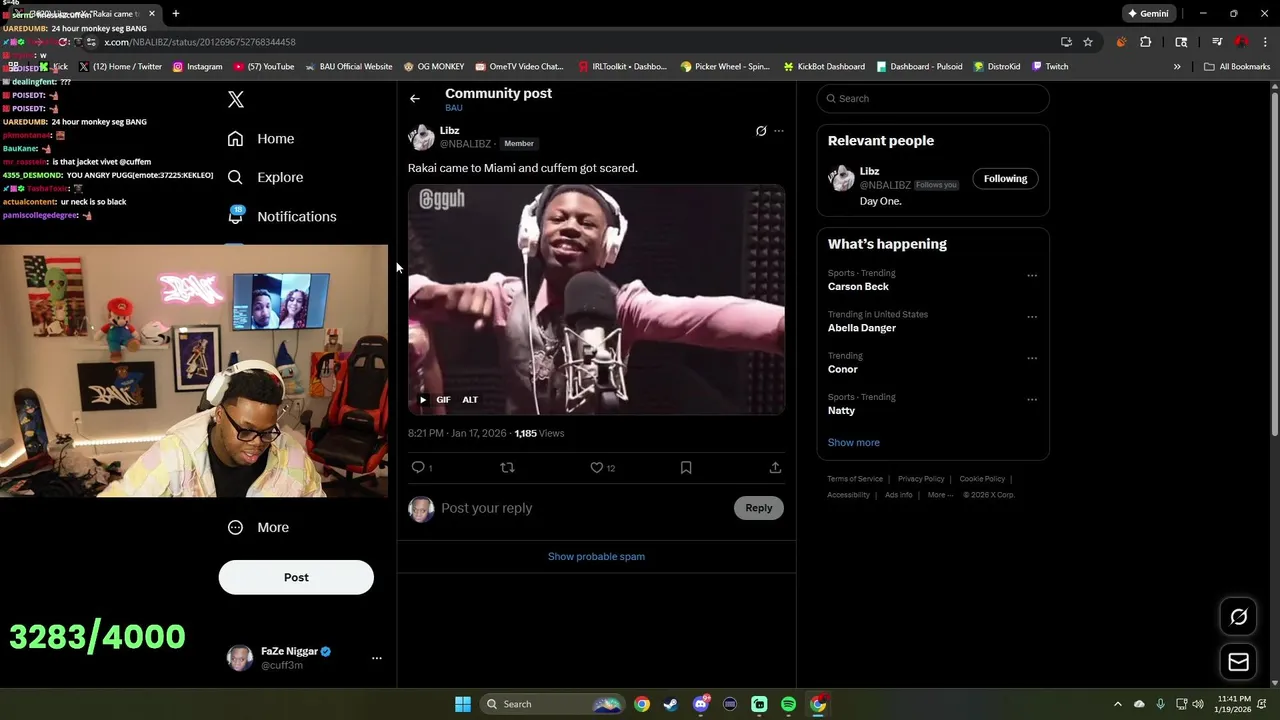Open the GIF media of the man at microphone
The image size is (1280, 720).
pos(596,299)
